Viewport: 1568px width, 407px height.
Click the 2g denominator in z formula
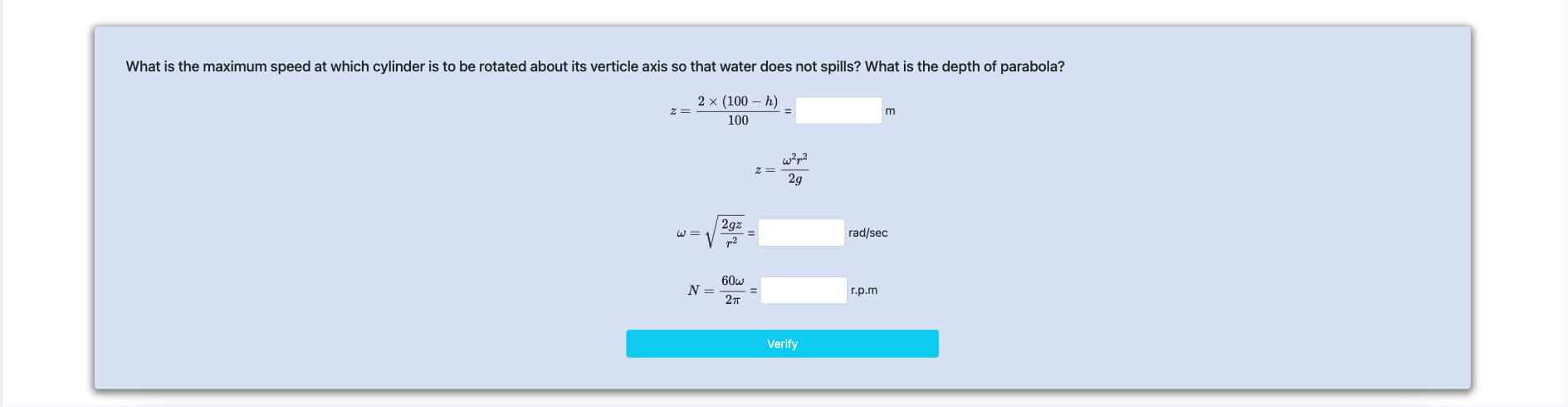click(x=794, y=179)
